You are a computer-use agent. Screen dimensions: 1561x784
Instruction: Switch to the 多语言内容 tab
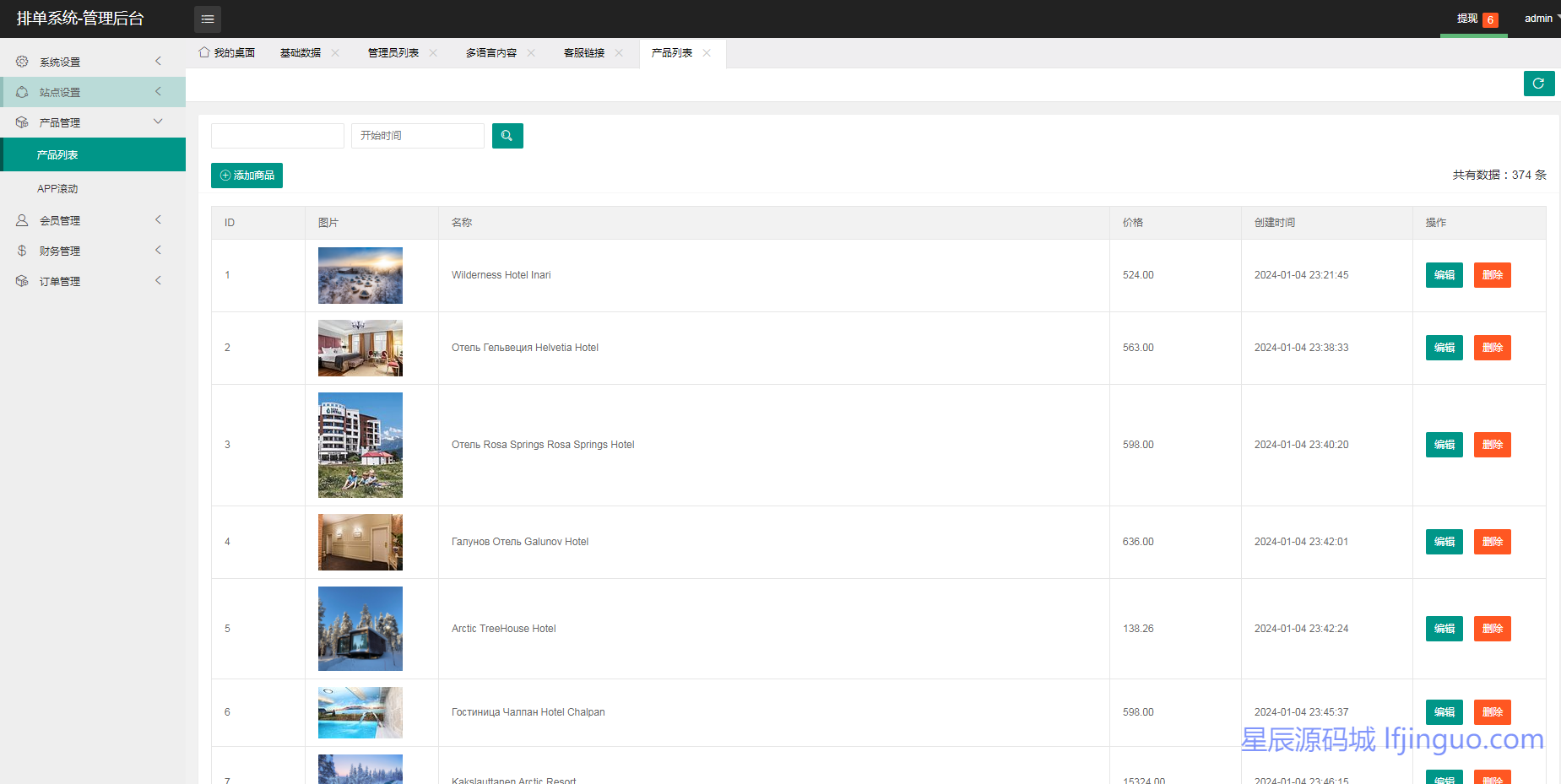coord(491,53)
